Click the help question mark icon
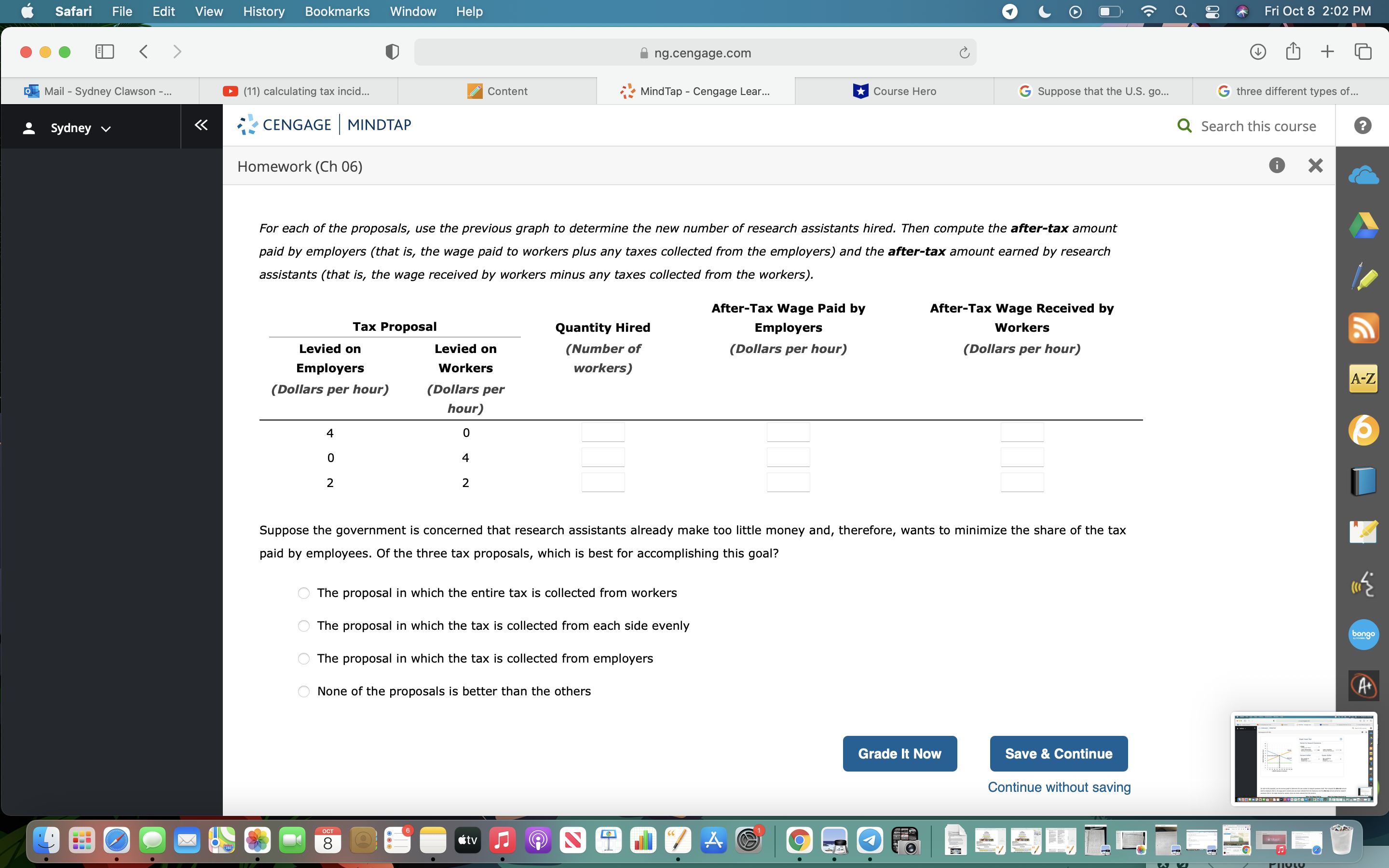Screen dimensions: 1389x868 (1363, 126)
